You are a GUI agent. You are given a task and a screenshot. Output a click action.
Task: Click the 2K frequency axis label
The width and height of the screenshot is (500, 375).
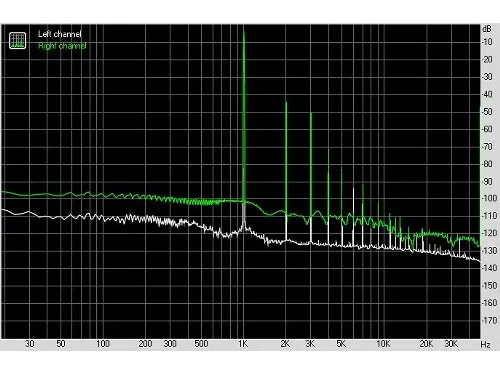(x=285, y=344)
